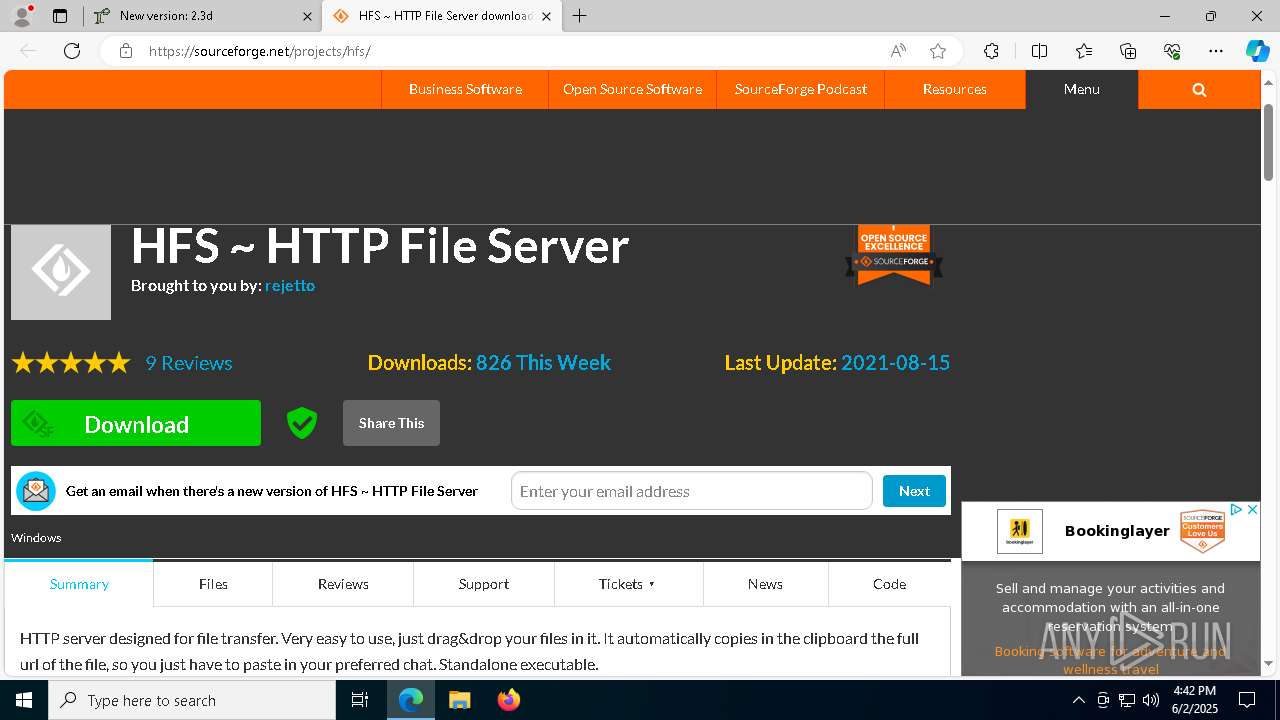Close the HFS HTTP File Server tab
Screen dimensions: 1280x720
point(546,16)
